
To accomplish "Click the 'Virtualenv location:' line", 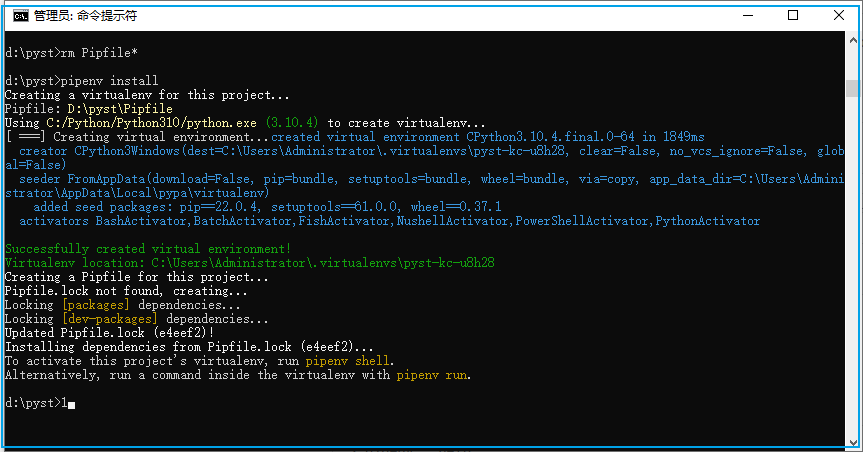I will 249,263.
